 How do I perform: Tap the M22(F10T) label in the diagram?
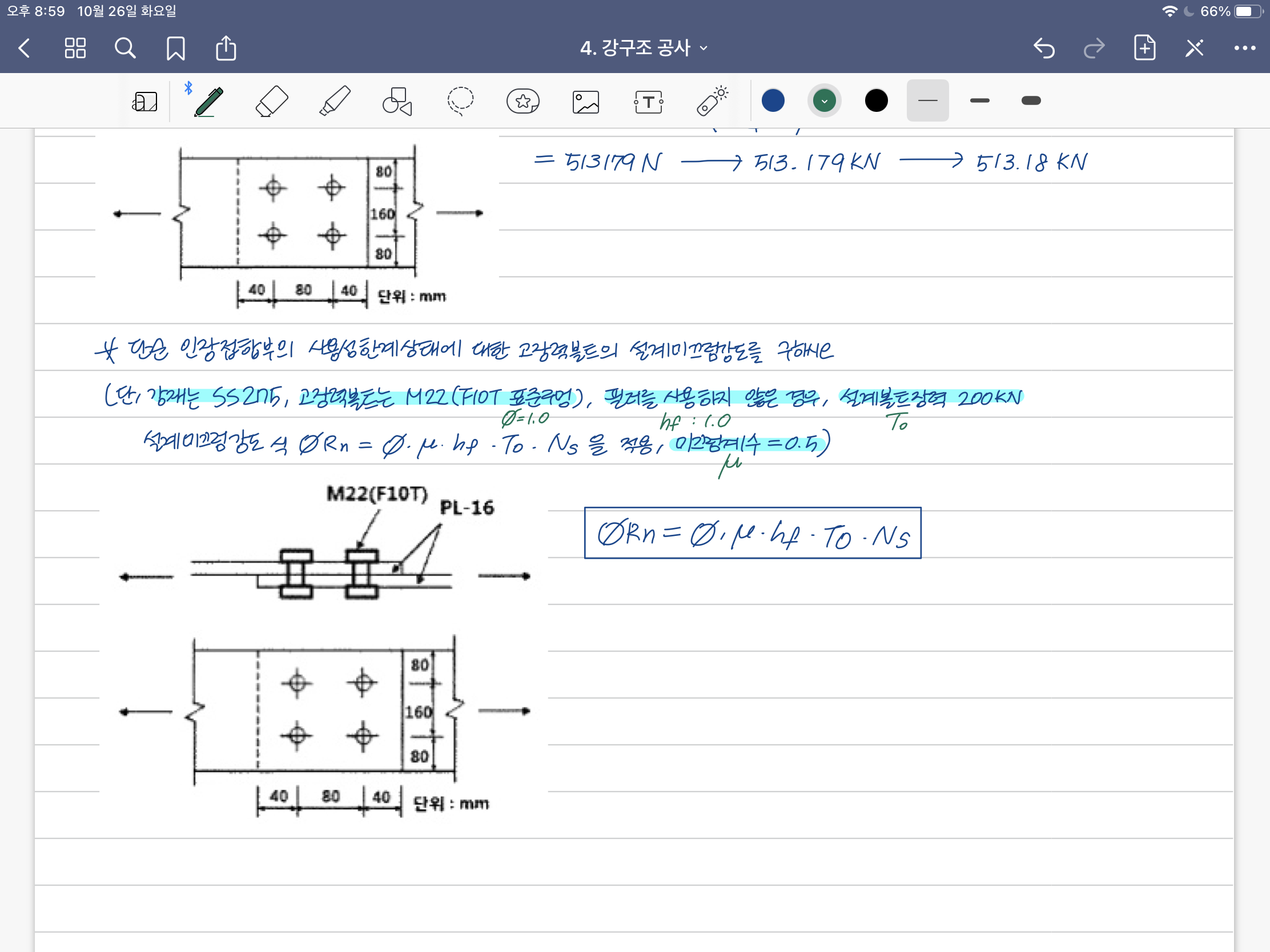(377, 494)
